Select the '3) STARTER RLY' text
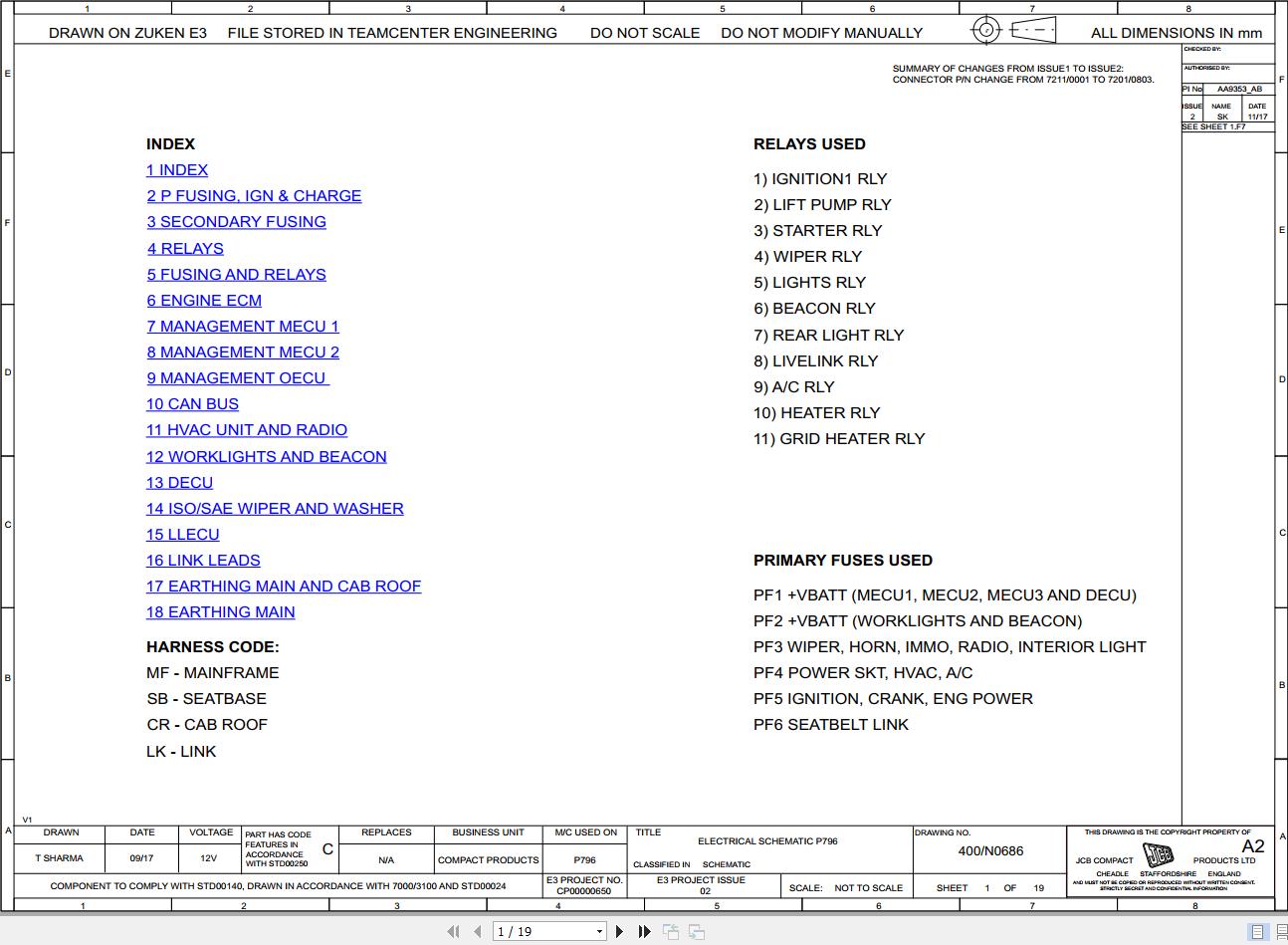This screenshot has width=1288, height=945. click(x=818, y=231)
